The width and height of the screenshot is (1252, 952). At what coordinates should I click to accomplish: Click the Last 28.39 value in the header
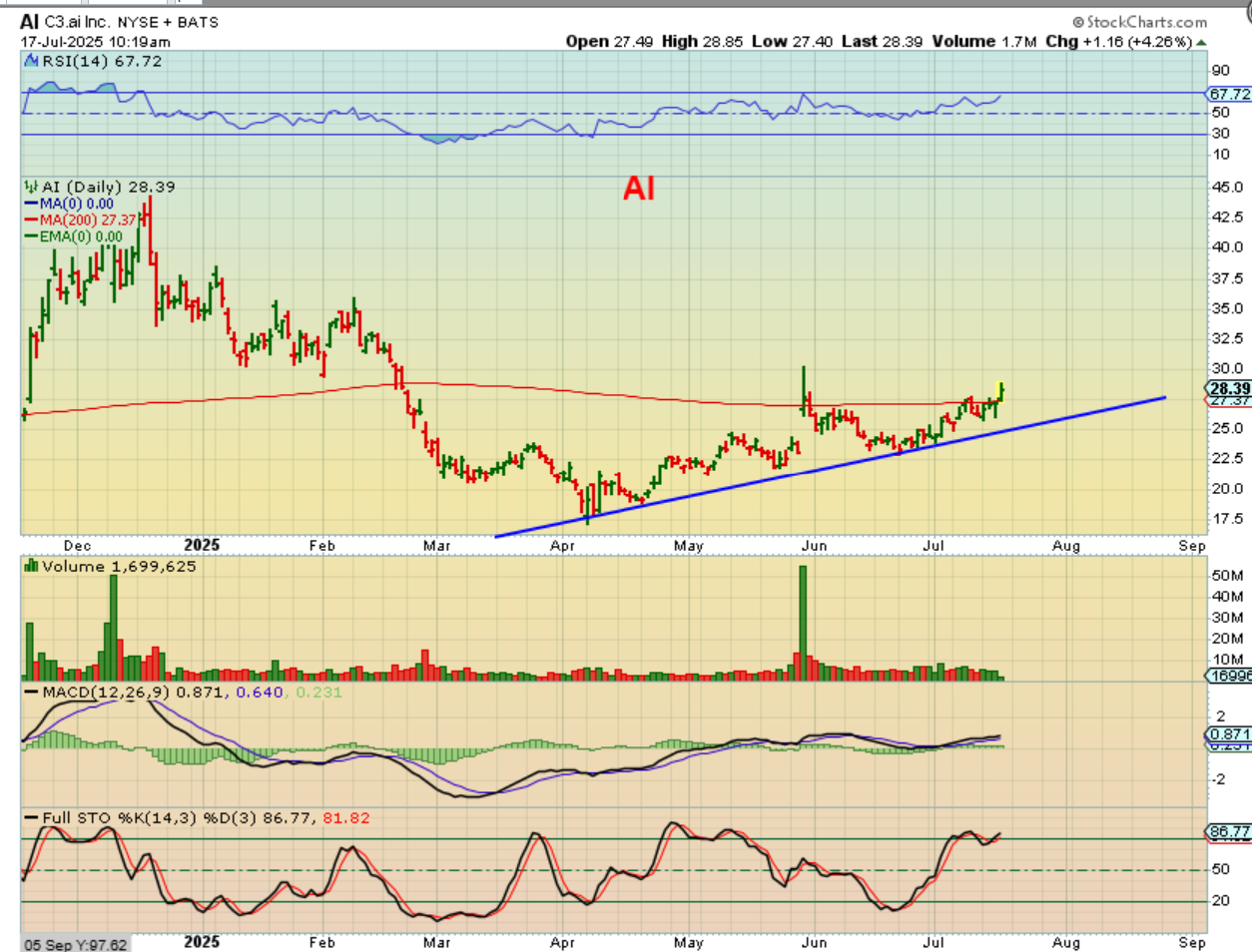pyautogui.click(x=882, y=41)
